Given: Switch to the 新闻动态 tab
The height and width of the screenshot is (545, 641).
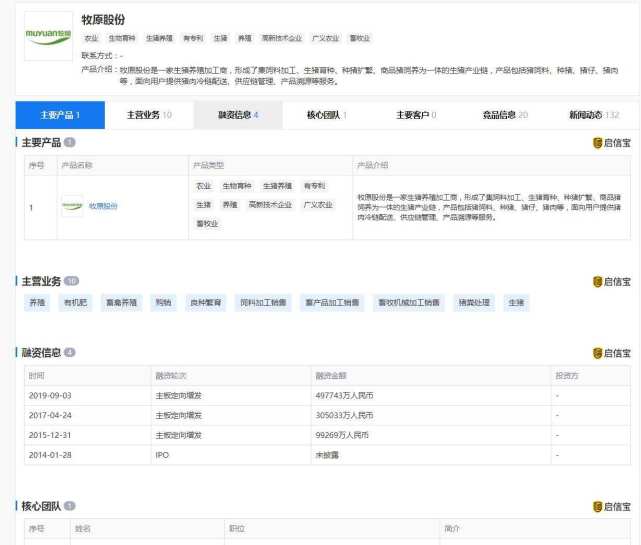Looking at the screenshot, I should pyautogui.click(x=594, y=115).
